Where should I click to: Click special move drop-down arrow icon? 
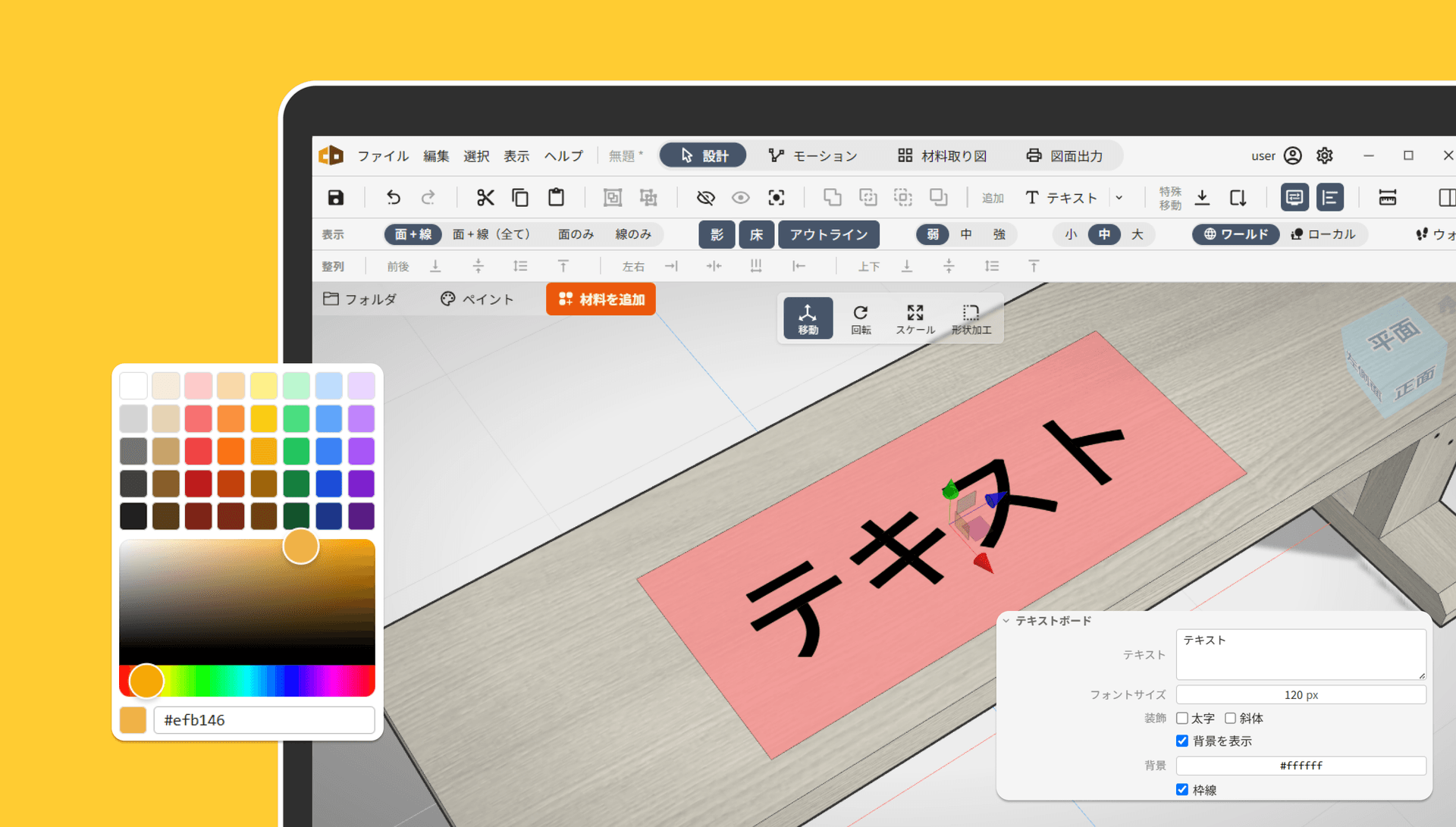tap(1202, 198)
